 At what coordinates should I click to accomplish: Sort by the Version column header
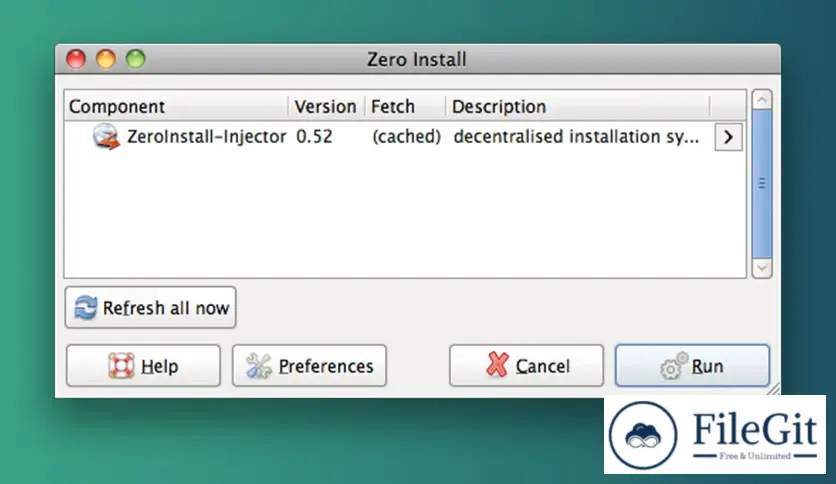pos(327,106)
